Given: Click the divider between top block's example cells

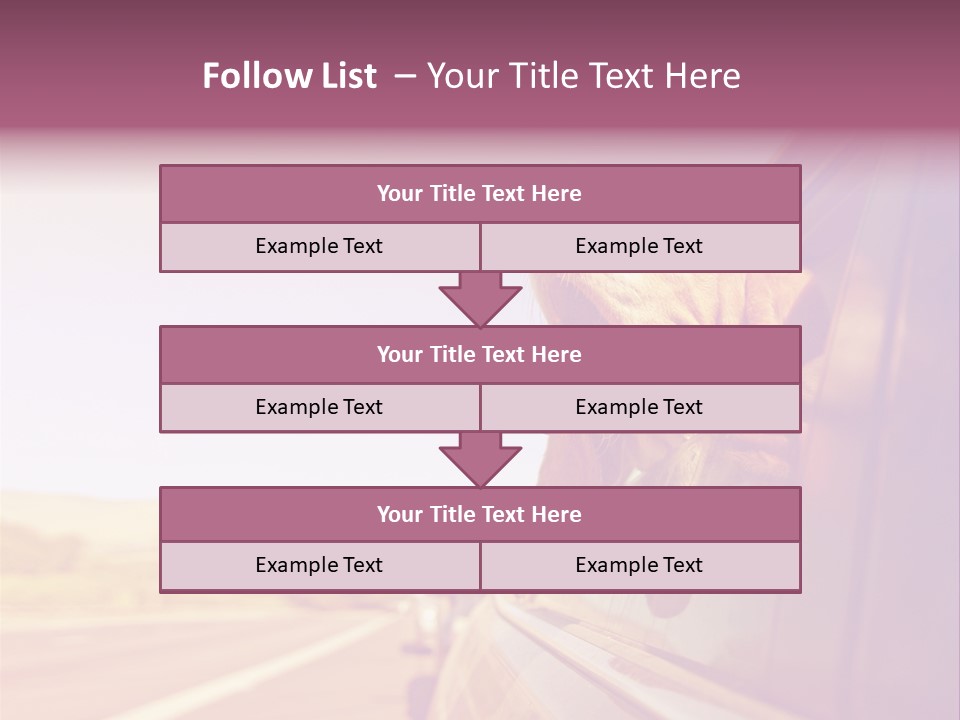Looking at the screenshot, I should tap(481, 247).
